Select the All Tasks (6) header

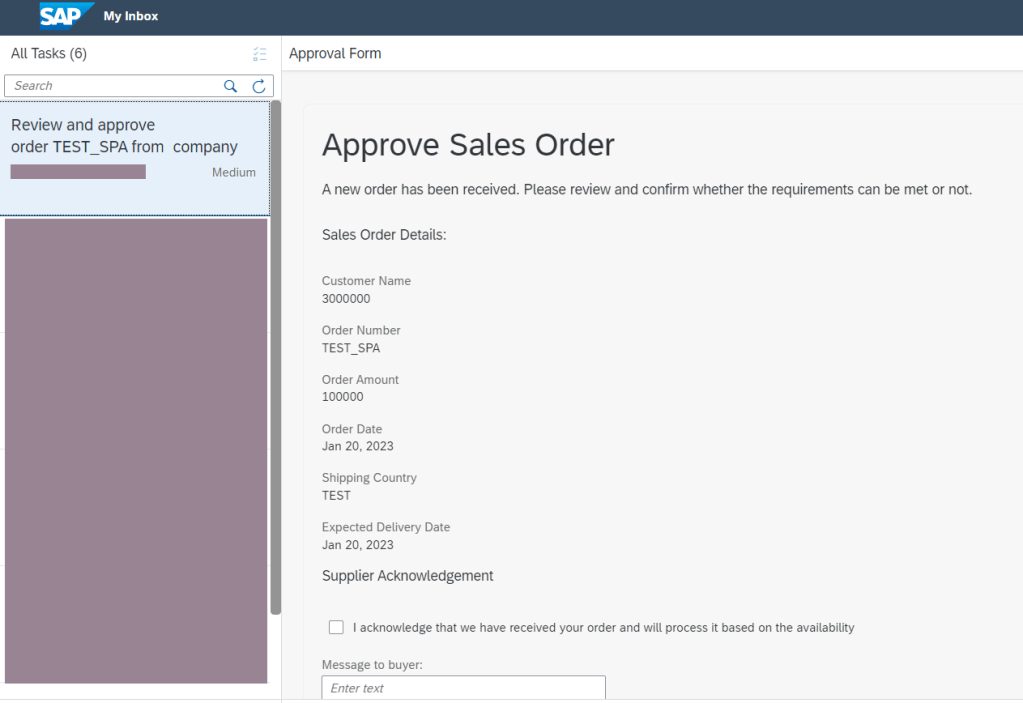pyautogui.click(x=49, y=54)
